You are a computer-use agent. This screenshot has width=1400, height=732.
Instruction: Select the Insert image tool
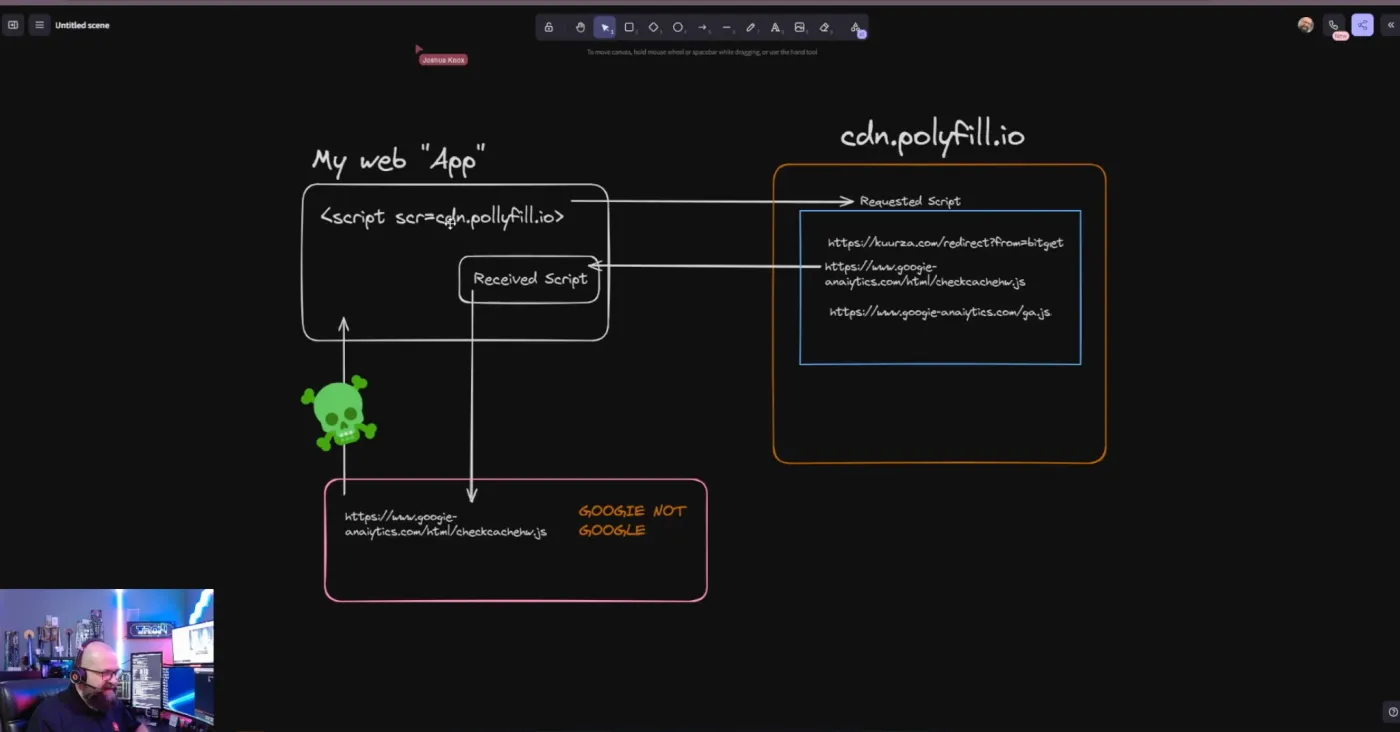click(x=800, y=27)
